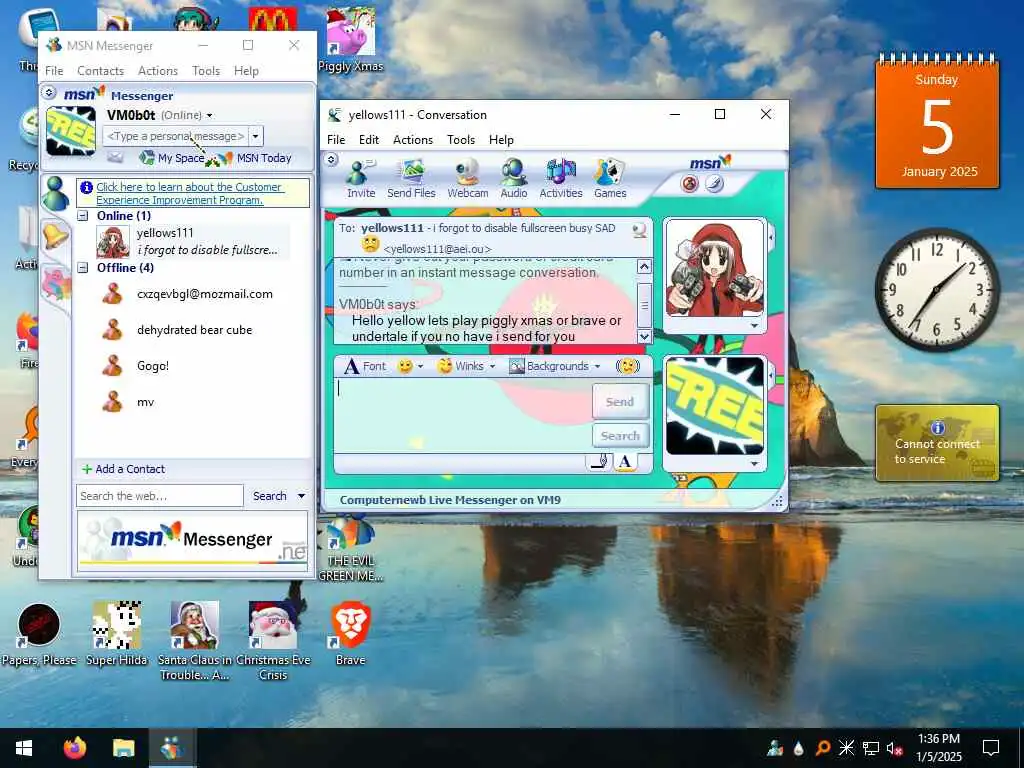Switch to text typing mode A icon

(625, 462)
